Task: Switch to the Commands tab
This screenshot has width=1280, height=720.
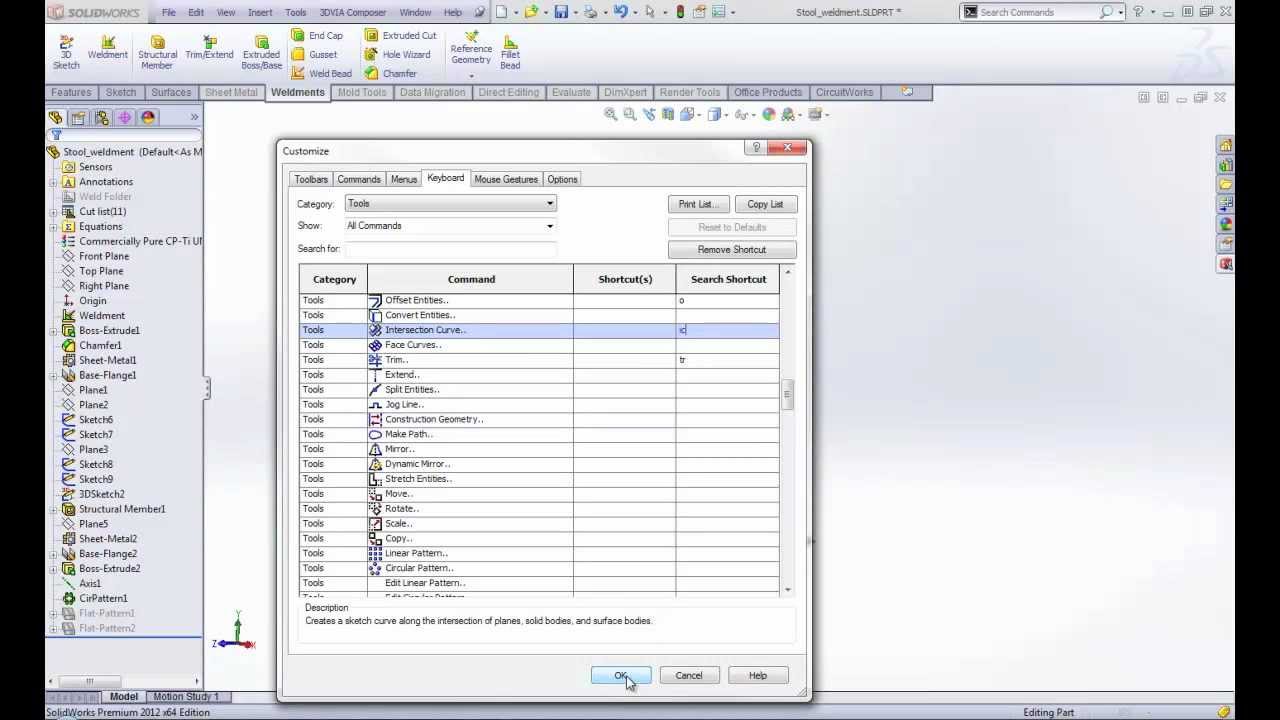Action: (x=359, y=179)
